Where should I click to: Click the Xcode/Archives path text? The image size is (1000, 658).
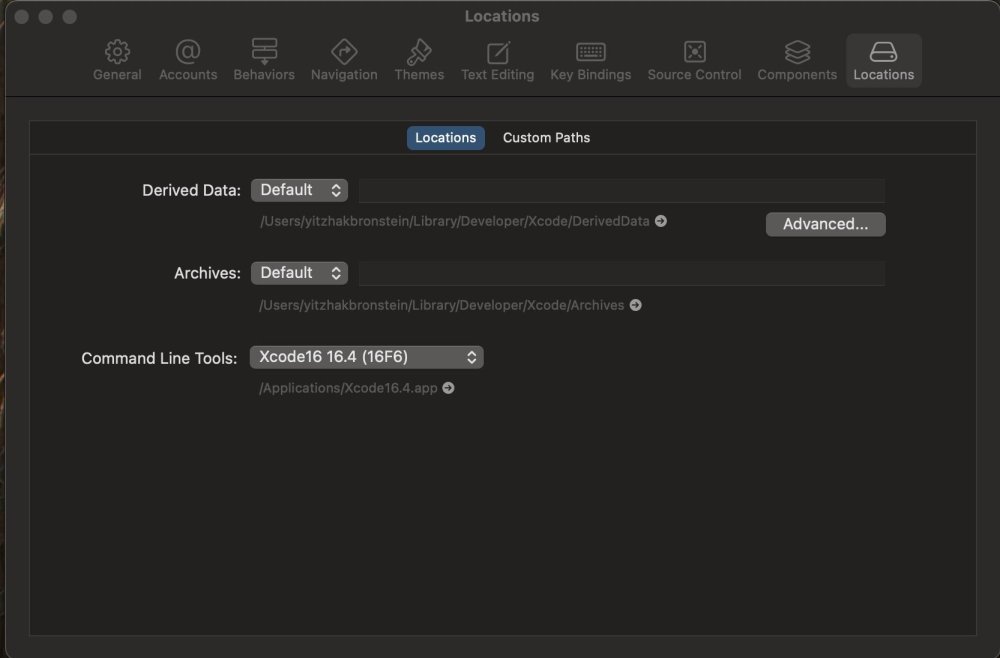point(441,305)
